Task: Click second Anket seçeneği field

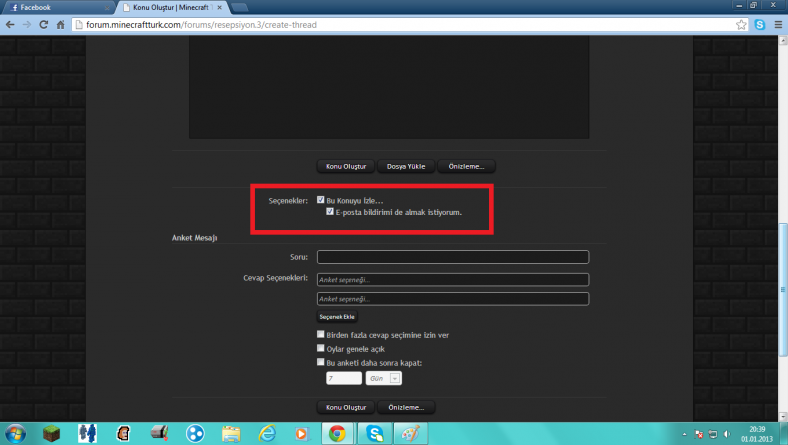Action: click(453, 299)
